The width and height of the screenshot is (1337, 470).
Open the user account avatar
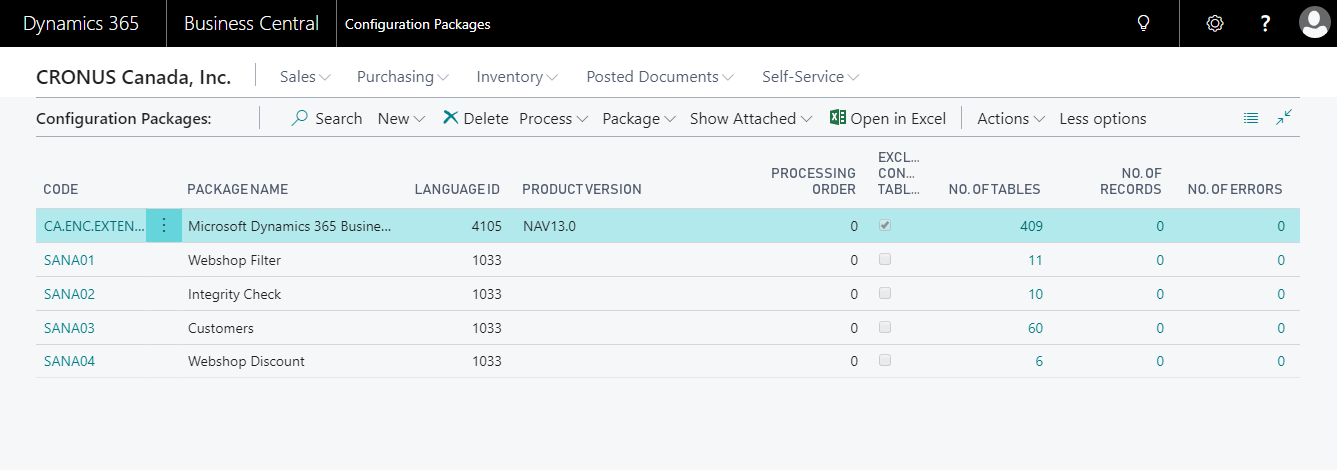tap(1314, 23)
